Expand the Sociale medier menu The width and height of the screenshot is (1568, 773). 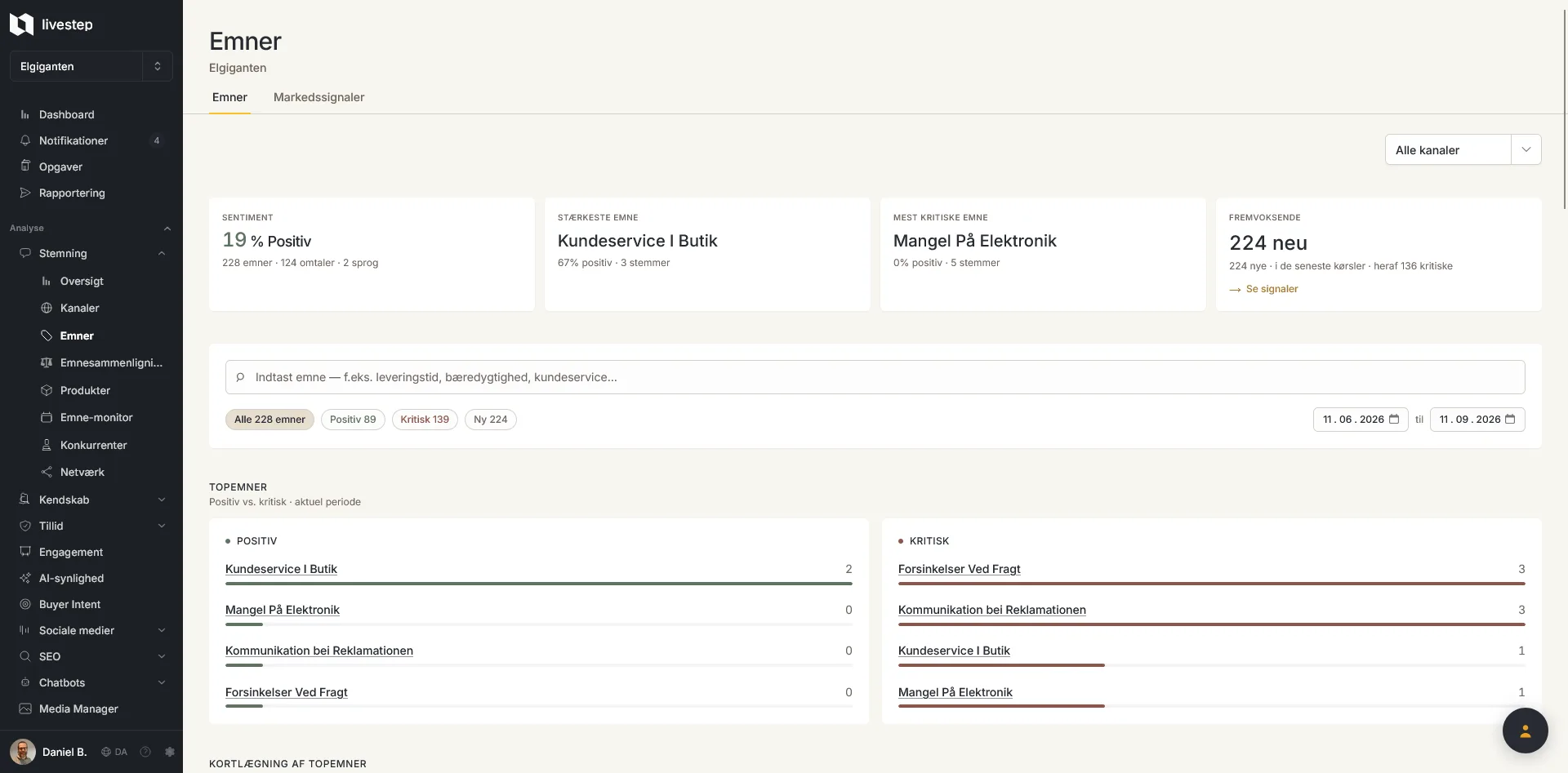[x=162, y=630]
